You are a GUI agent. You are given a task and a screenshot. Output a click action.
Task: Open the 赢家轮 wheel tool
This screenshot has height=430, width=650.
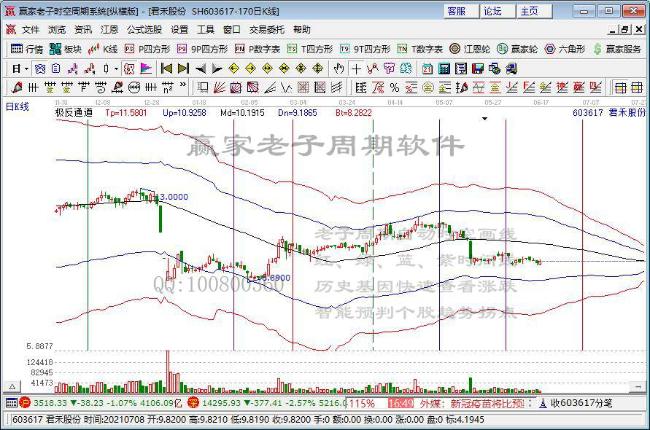pyautogui.click(x=517, y=49)
